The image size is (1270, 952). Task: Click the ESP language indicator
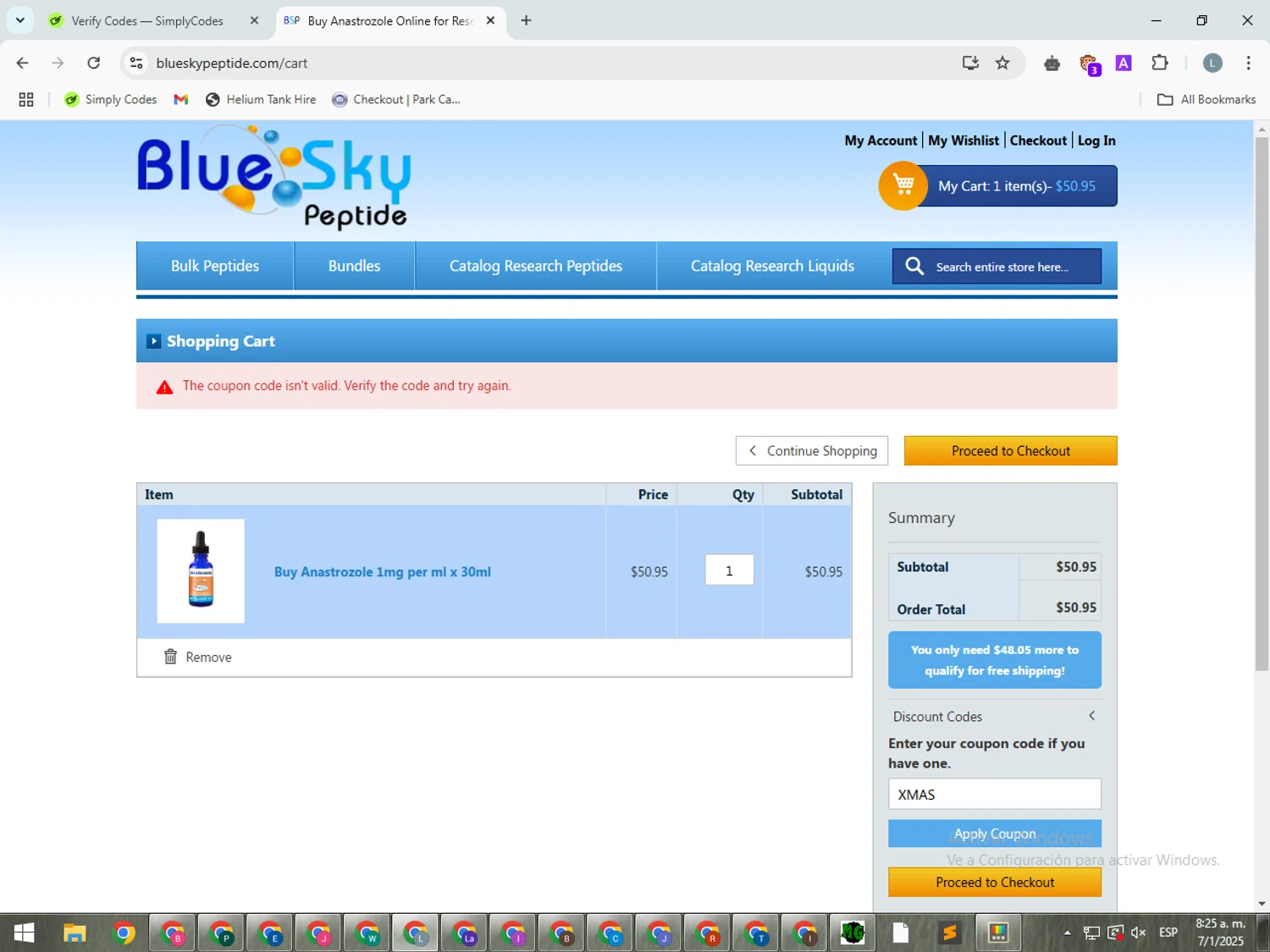tap(1168, 933)
